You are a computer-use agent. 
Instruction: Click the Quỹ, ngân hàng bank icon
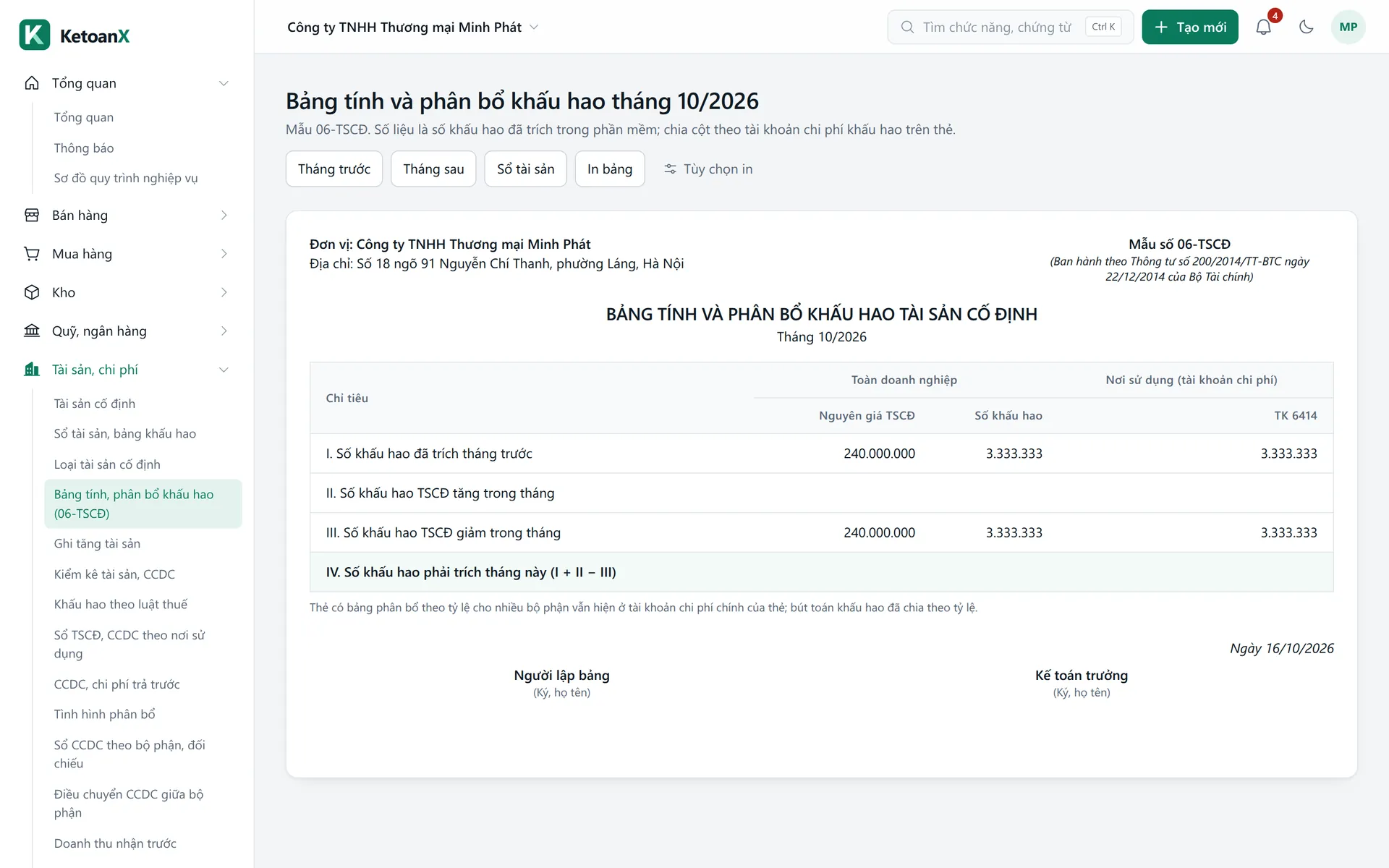coord(32,331)
